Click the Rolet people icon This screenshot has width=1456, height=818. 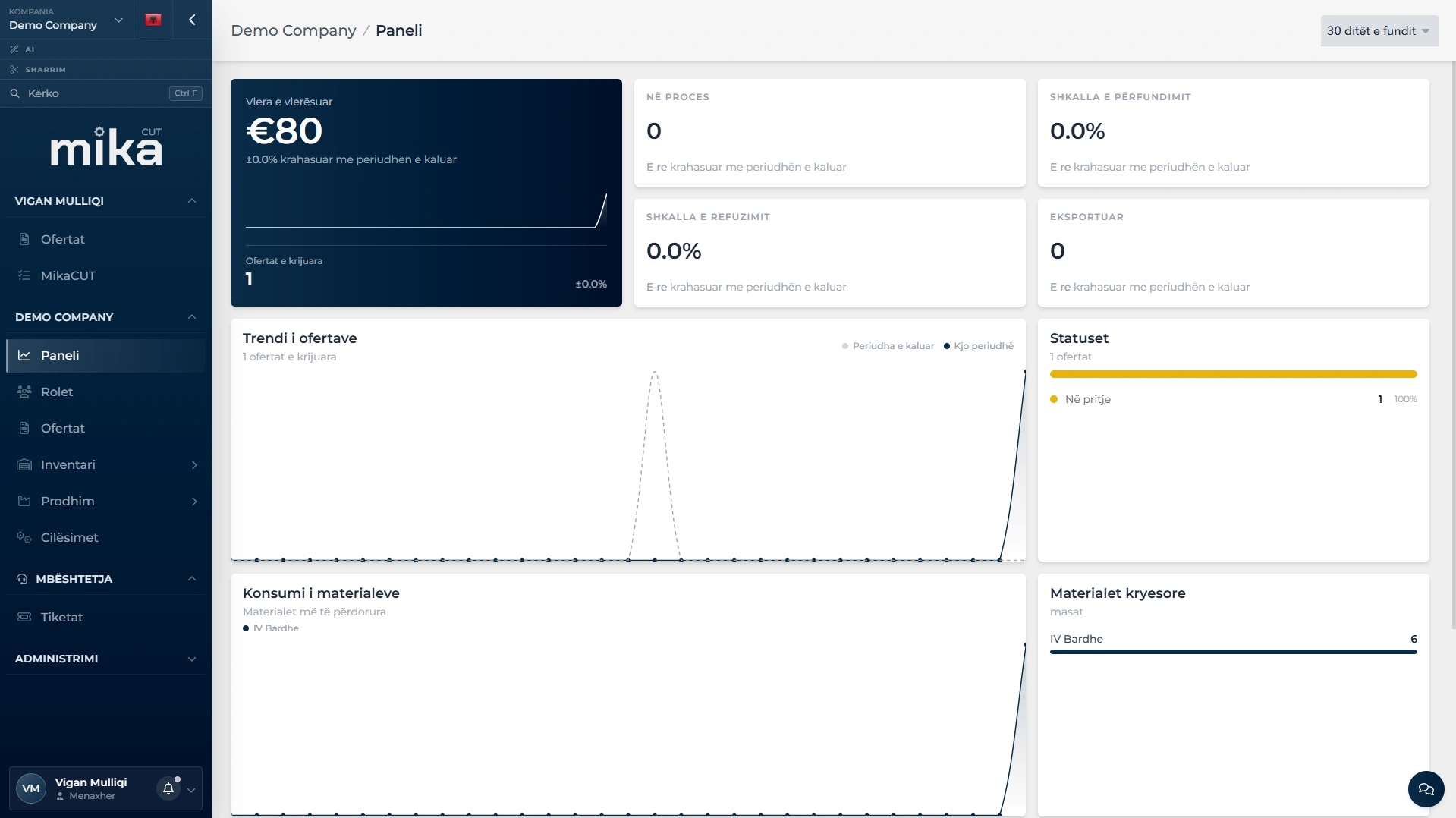24,392
